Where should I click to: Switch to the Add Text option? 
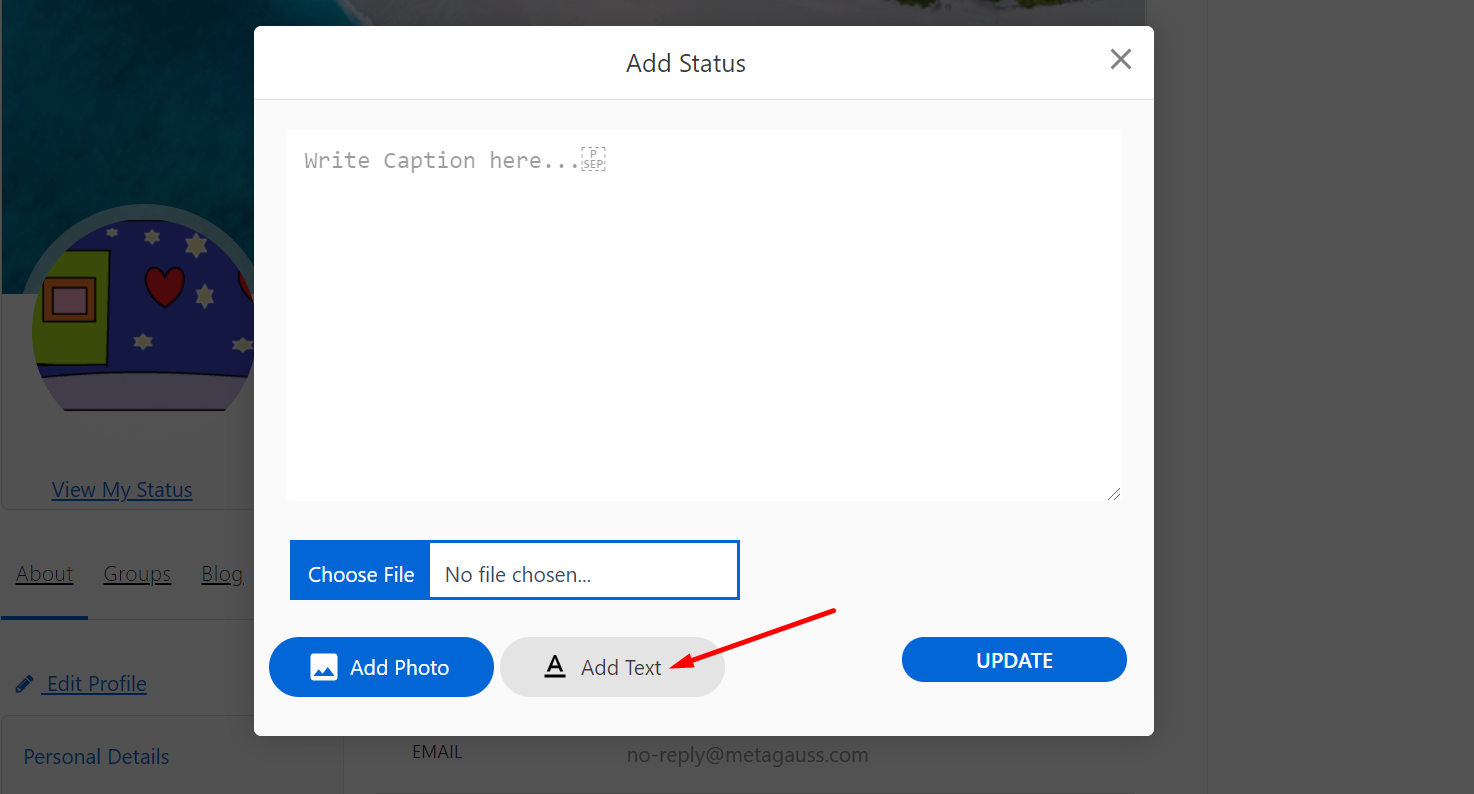[620, 667]
